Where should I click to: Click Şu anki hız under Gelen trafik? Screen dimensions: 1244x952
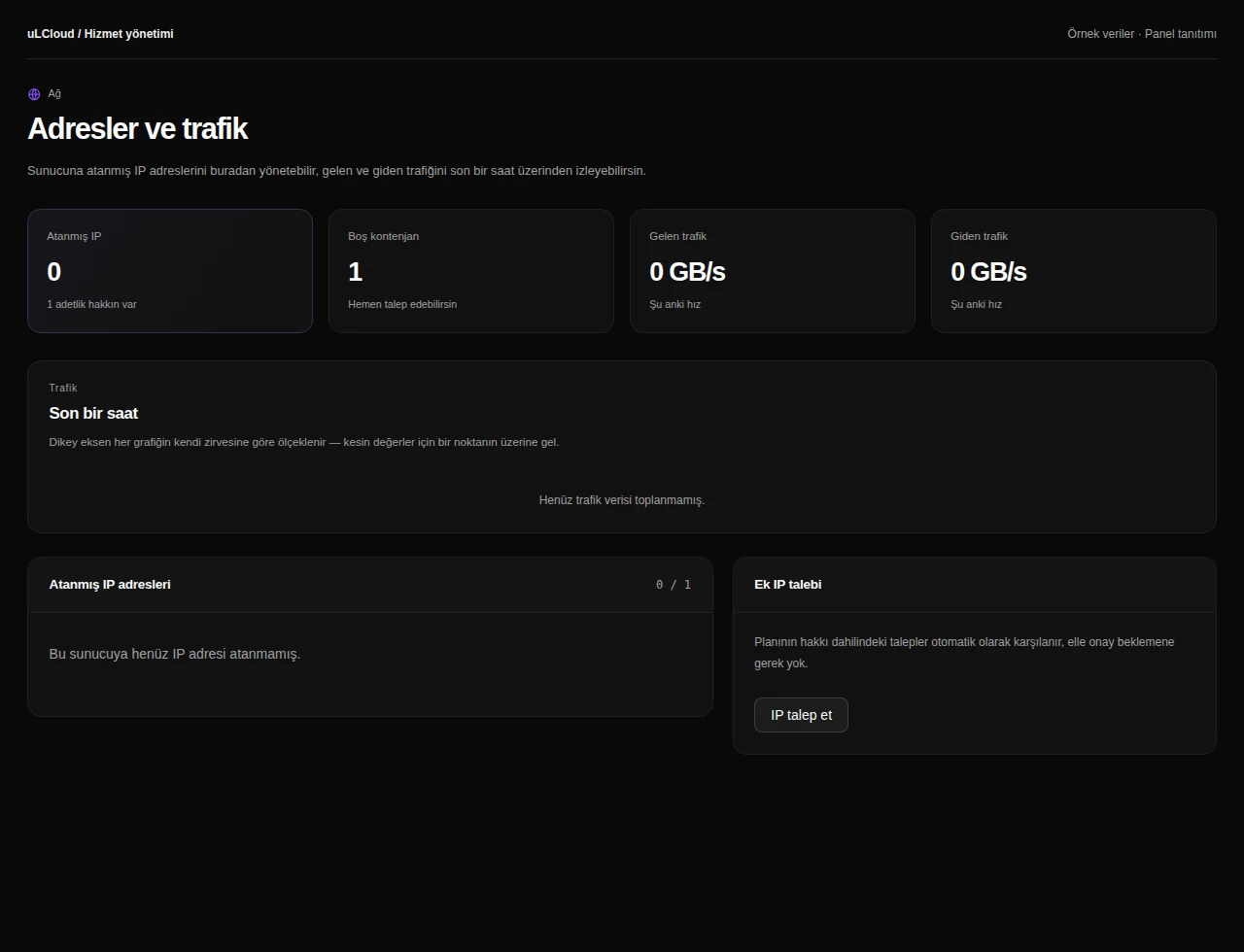click(674, 304)
